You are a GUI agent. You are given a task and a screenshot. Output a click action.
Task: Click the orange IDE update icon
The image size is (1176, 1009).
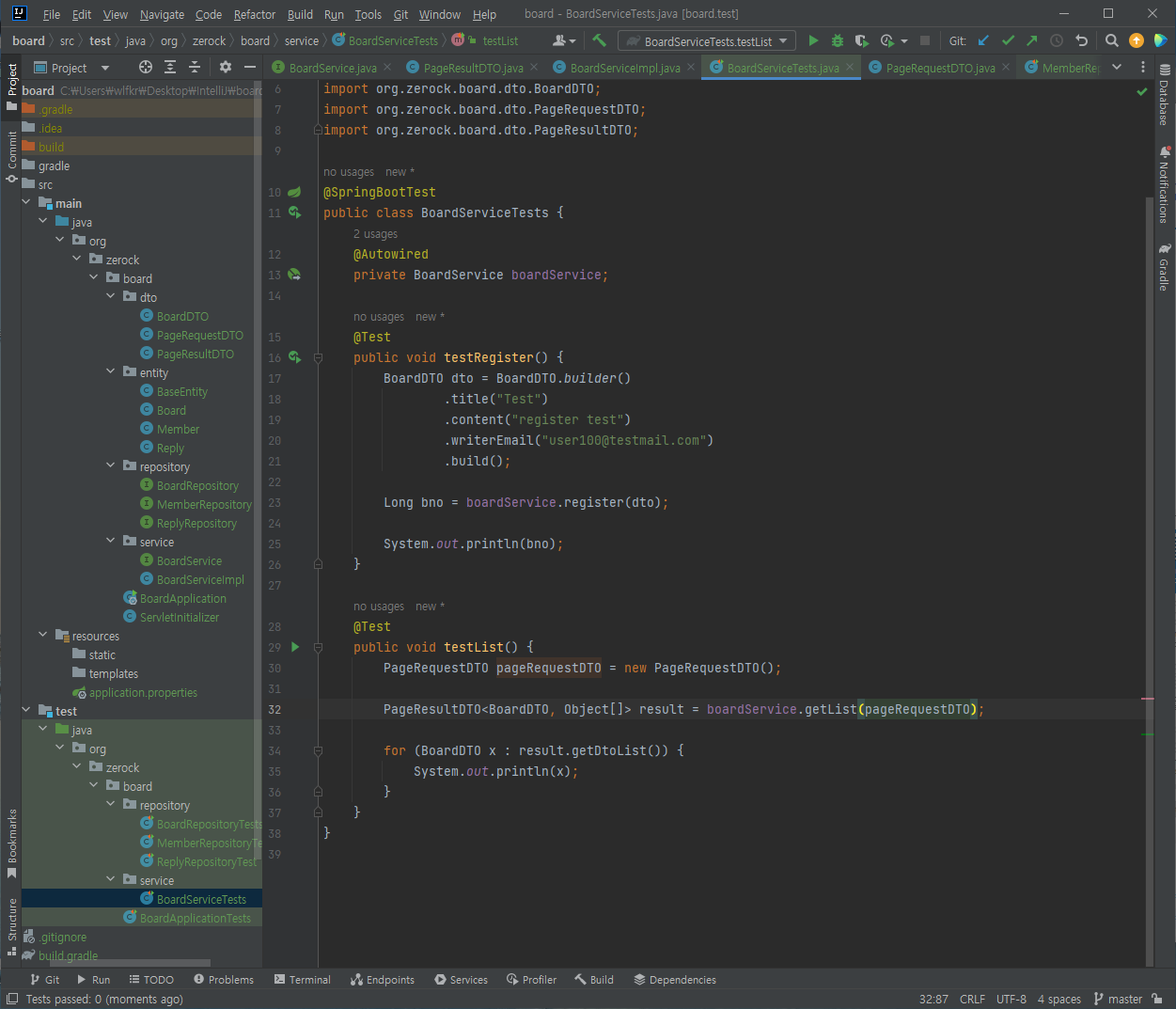tap(1137, 40)
